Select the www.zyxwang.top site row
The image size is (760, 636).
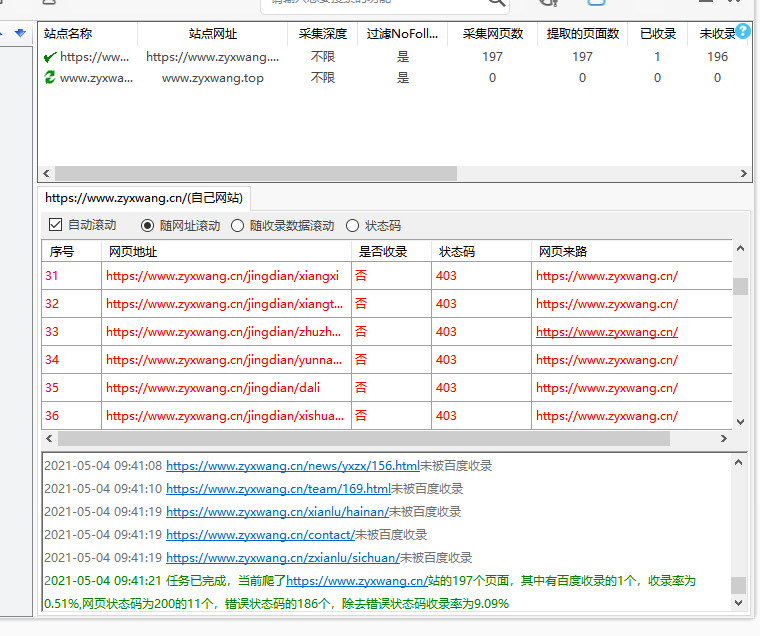click(212, 78)
